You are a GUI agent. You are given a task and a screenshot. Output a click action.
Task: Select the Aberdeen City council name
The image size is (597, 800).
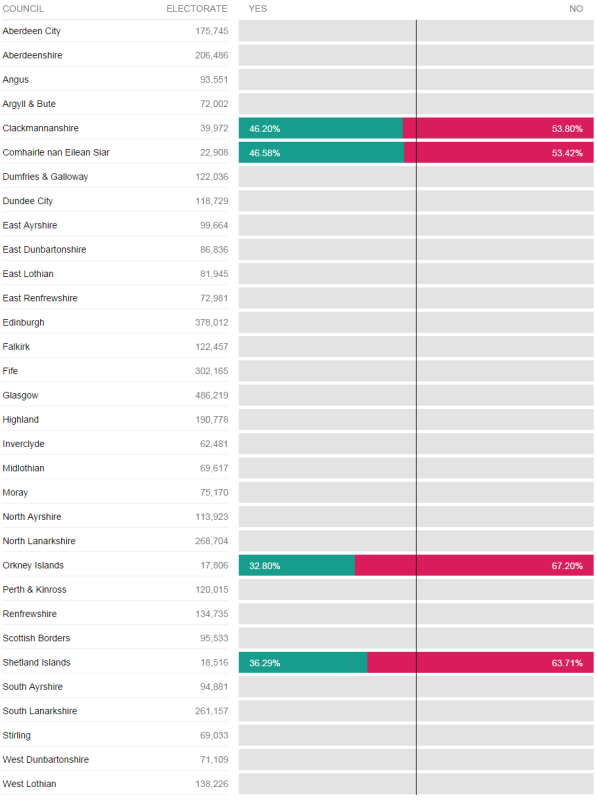[x=32, y=31]
